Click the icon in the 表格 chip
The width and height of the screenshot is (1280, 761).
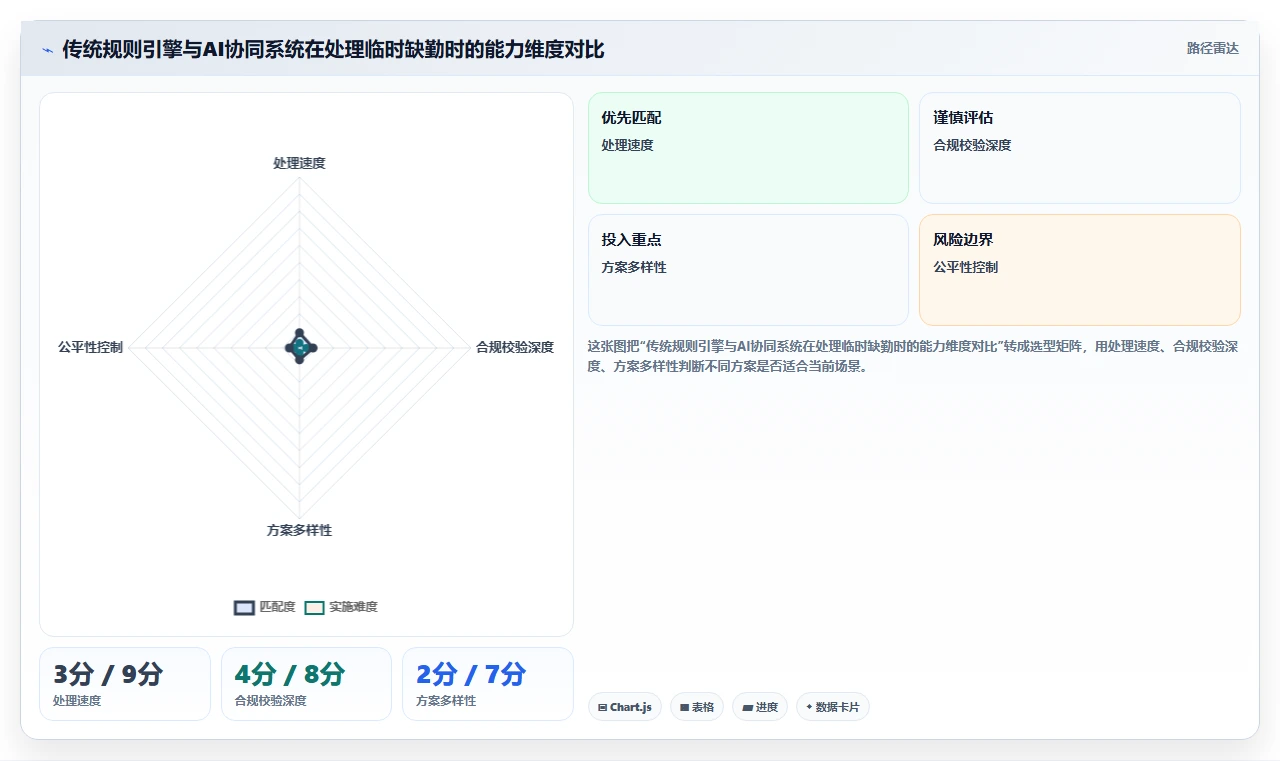pos(684,707)
